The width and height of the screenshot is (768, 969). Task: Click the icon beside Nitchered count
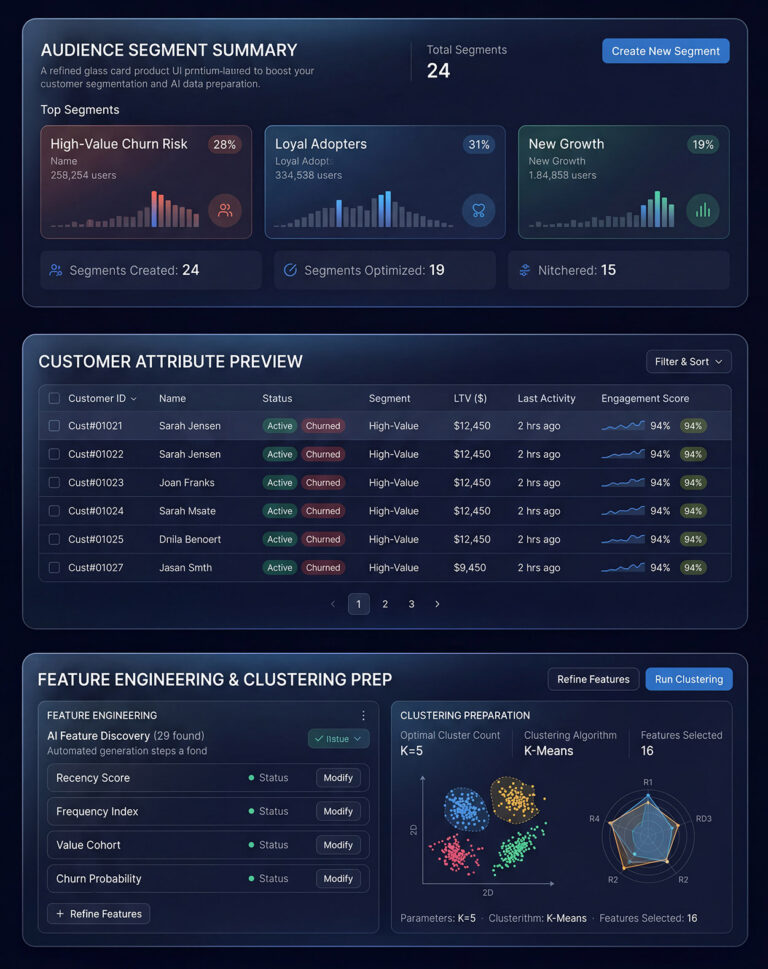click(x=525, y=270)
